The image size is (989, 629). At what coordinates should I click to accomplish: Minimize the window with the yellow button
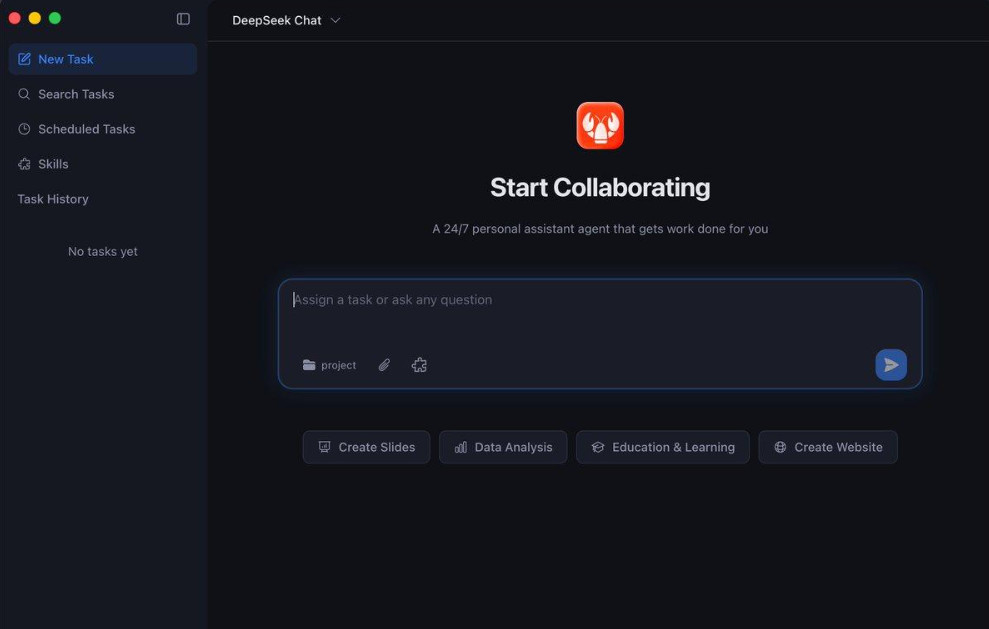[x=35, y=18]
